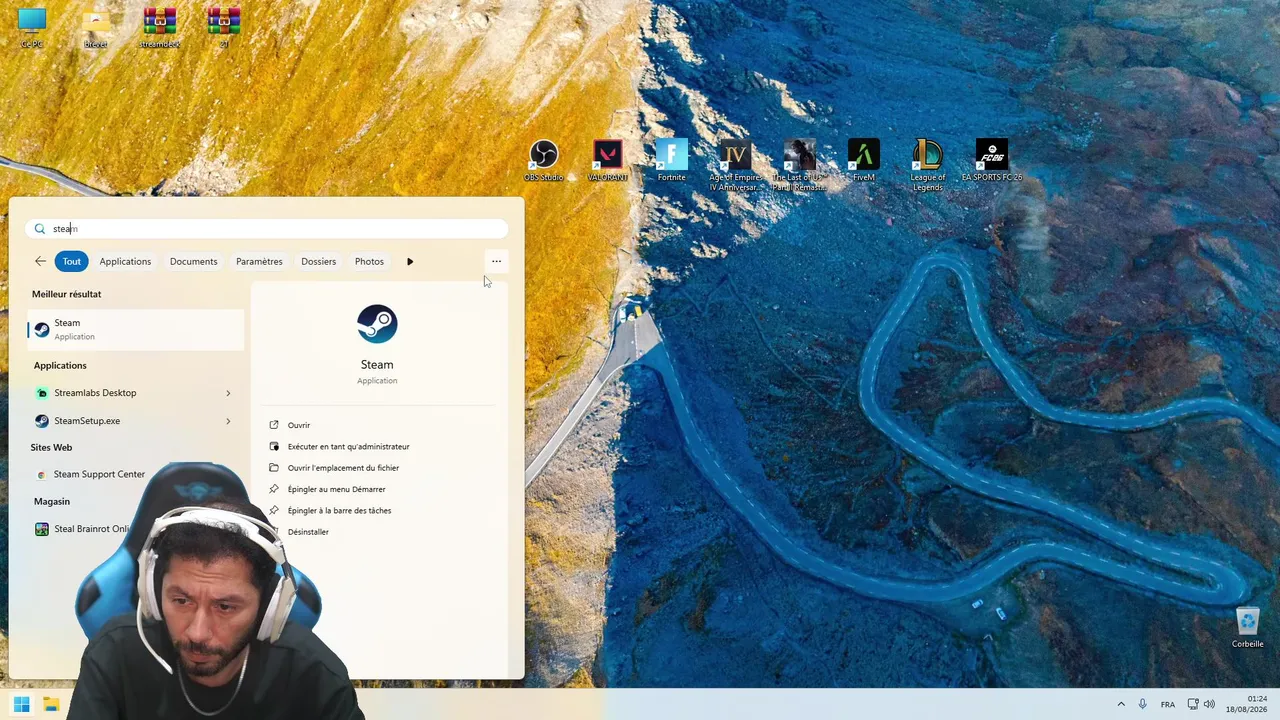Switch to the Documents filter tab
Screen dimensions: 1280x720
(193, 261)
